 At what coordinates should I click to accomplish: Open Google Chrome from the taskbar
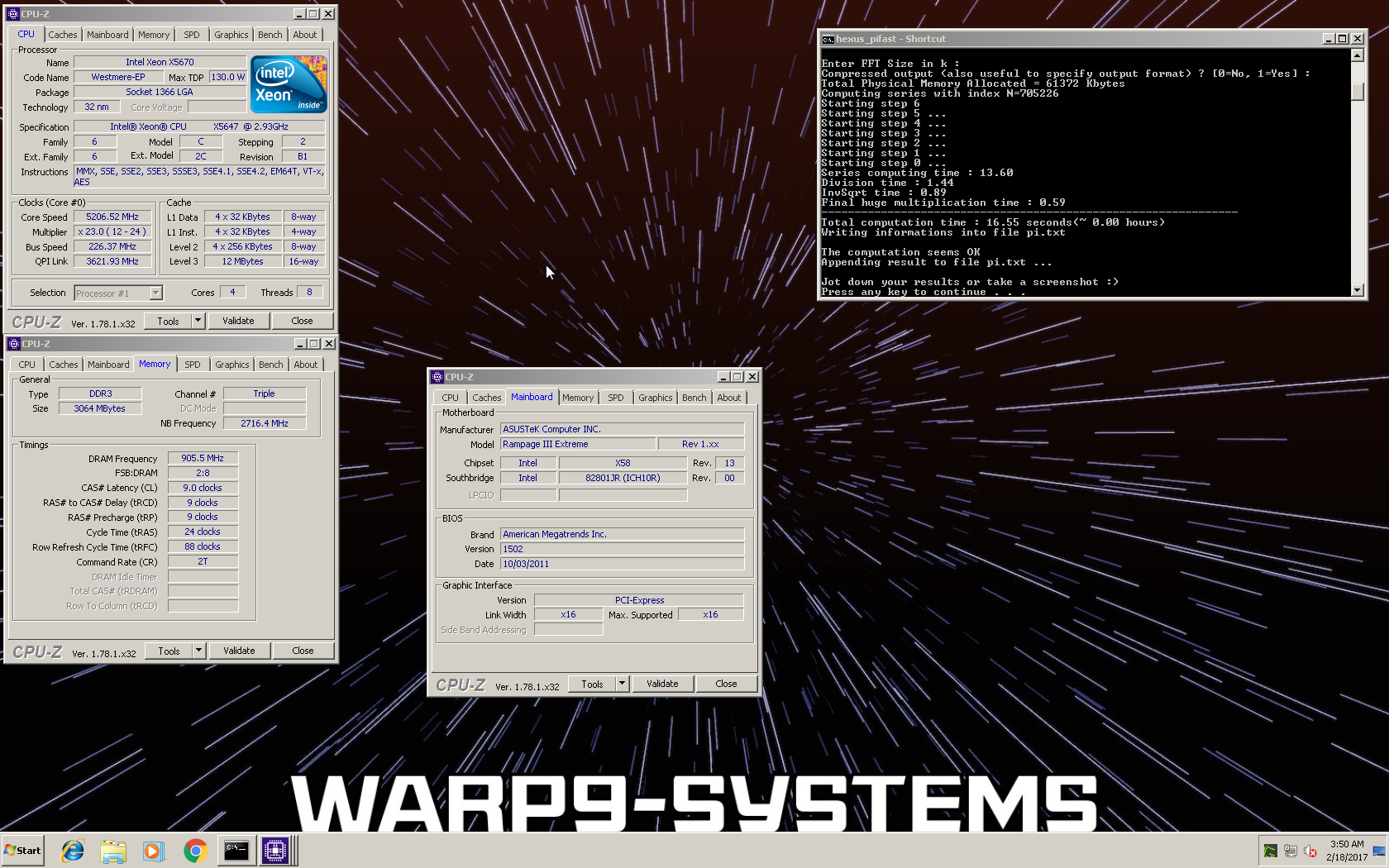tap(195, 851)
